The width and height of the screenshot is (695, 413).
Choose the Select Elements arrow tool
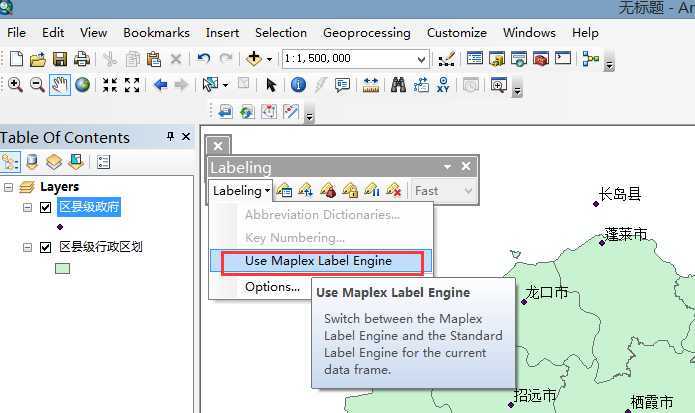270,85
